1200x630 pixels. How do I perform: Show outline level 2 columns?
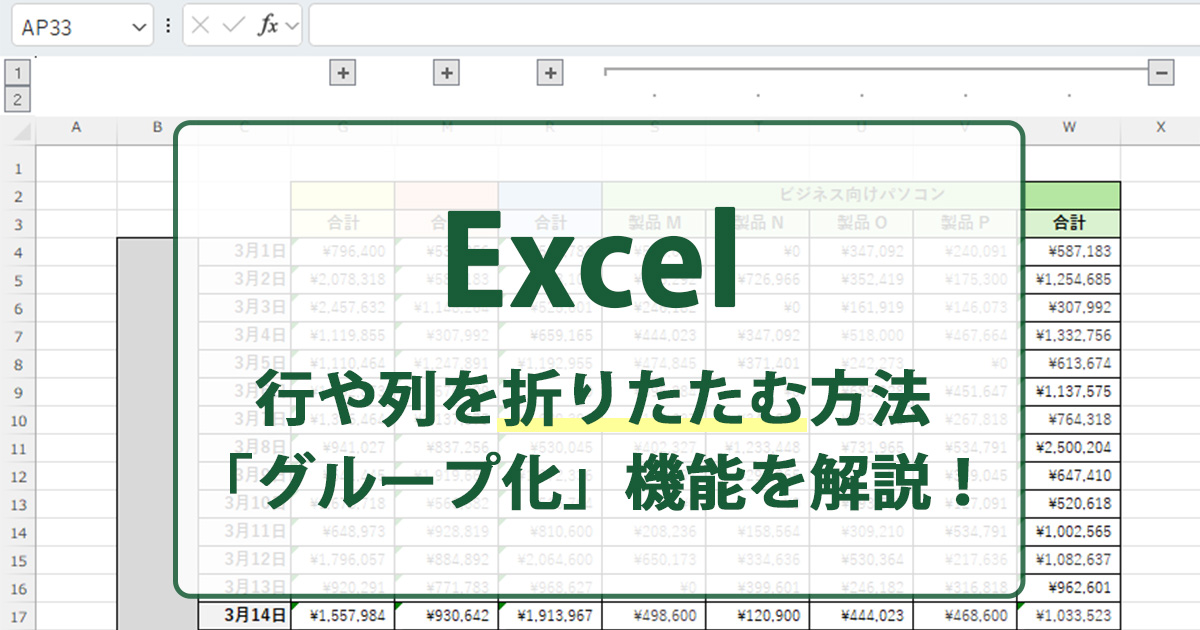pos(18,99)
